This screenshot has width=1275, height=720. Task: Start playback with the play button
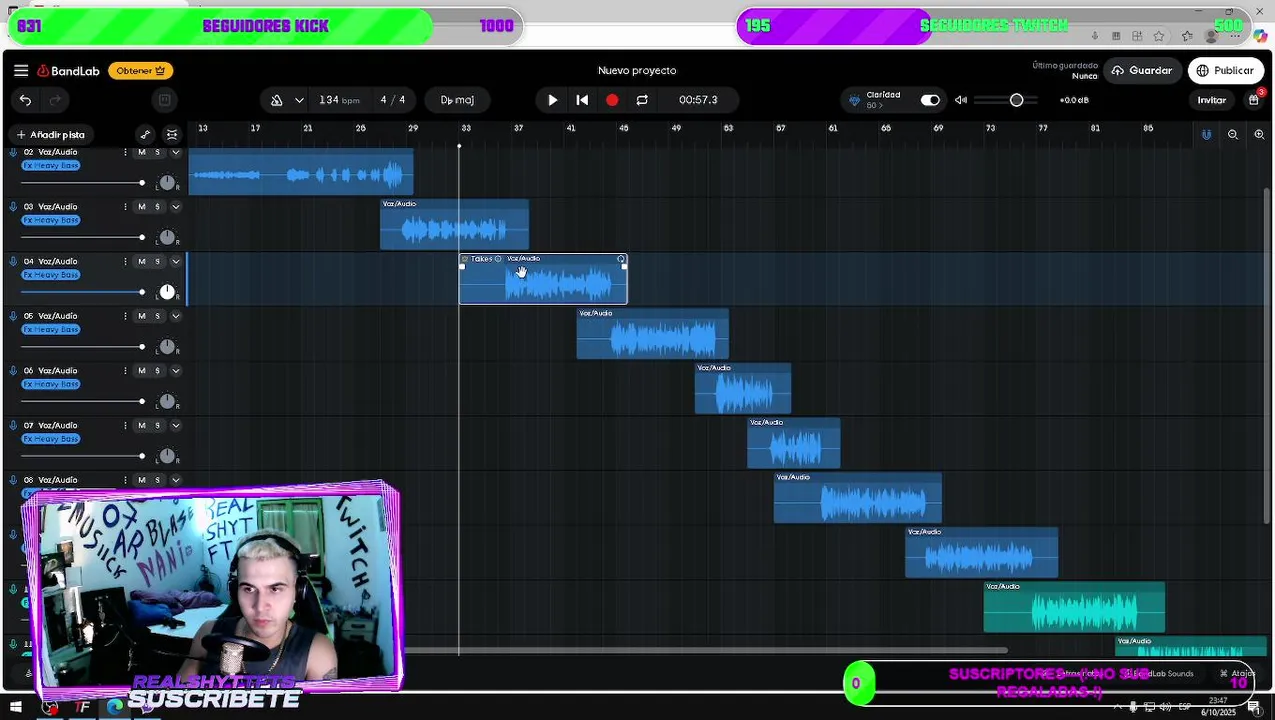coord(552,100)
